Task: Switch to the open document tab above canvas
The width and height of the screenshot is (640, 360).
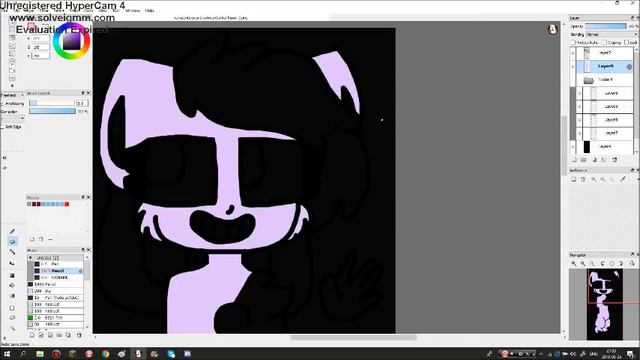Action: coord(211,18)
